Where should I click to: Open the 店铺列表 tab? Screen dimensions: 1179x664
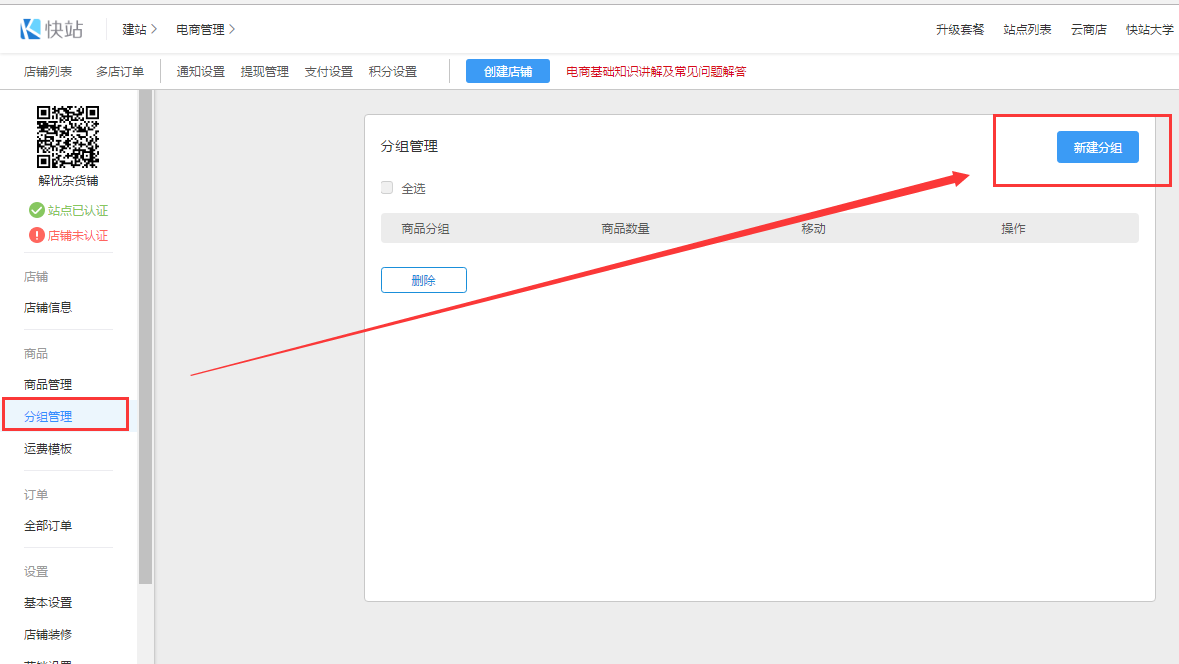[48, 72]
